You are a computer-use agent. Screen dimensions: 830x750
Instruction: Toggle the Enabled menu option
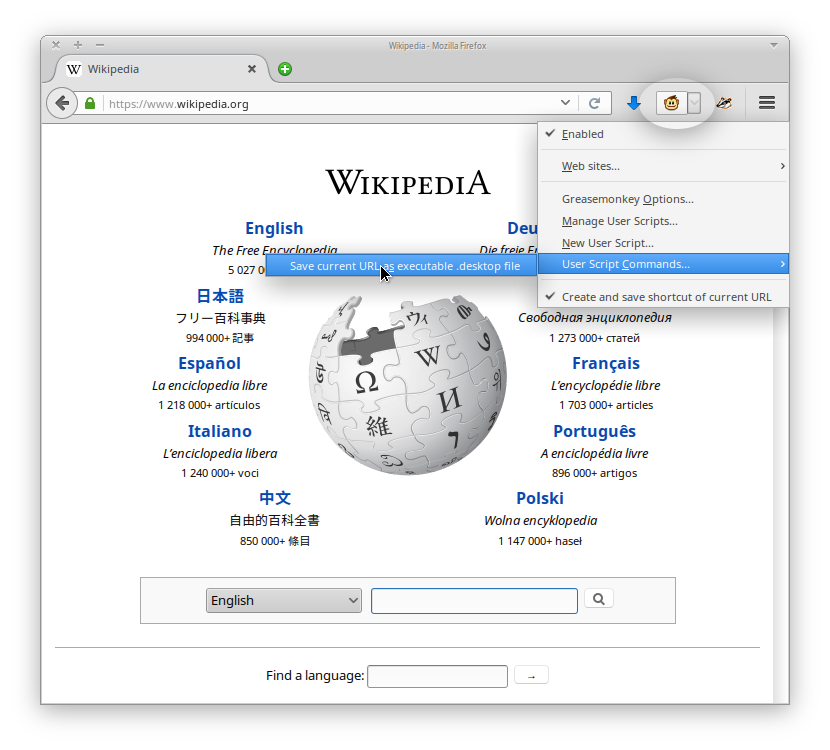click(x=663, y=134)
